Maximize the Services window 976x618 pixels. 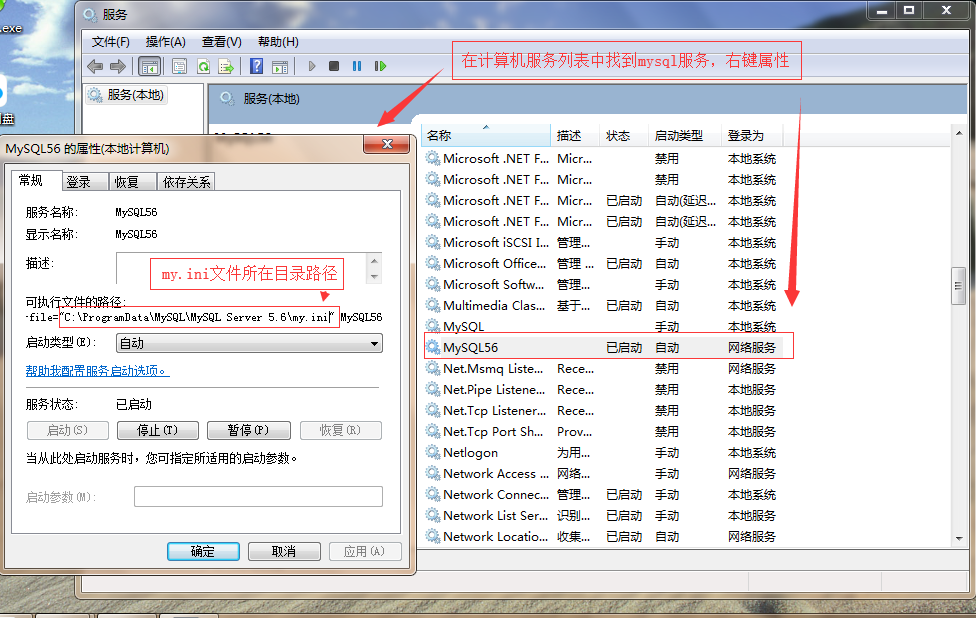(909, 11)
